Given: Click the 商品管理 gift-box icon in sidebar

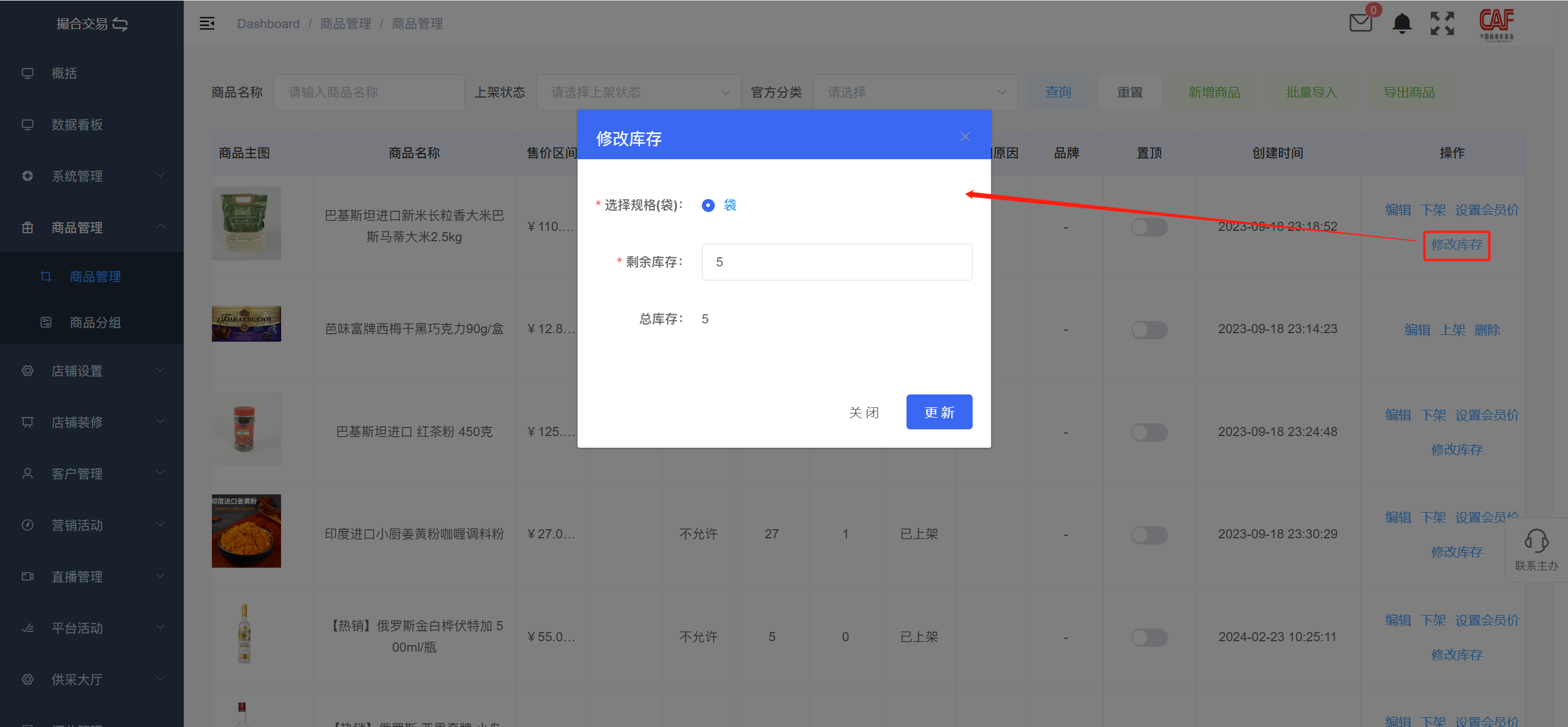Looking at the screenshot, I should point(28,228).
